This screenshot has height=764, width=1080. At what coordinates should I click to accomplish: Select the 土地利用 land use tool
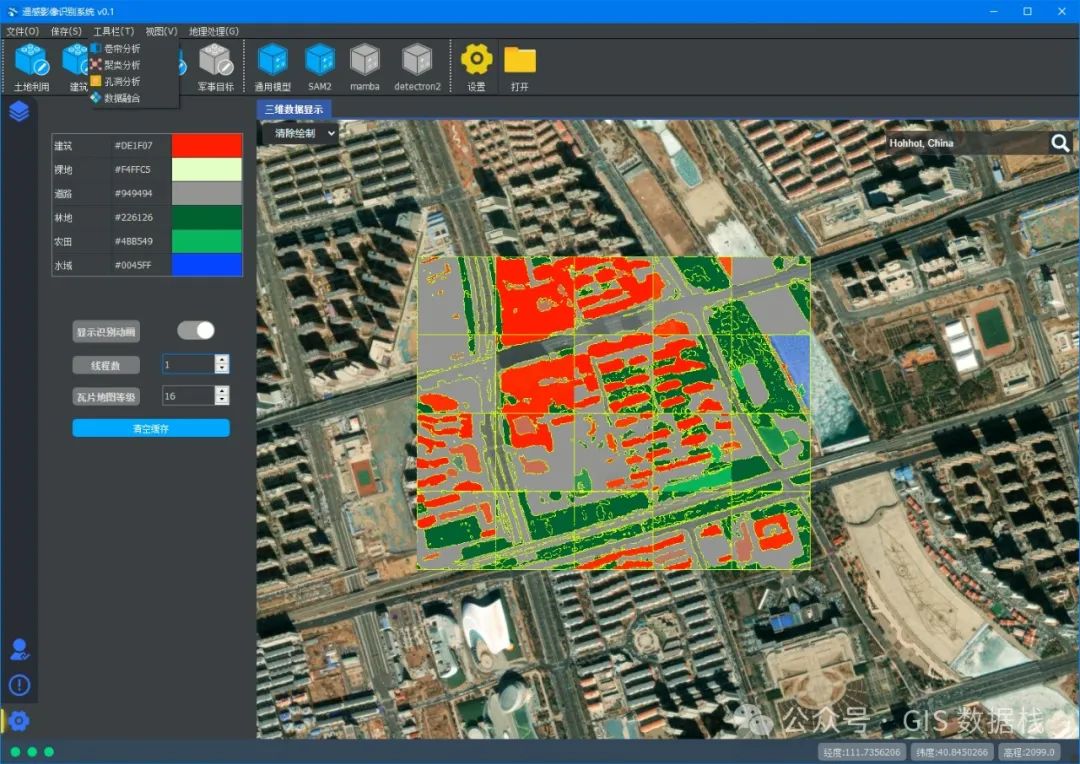(x=32, y=67)
